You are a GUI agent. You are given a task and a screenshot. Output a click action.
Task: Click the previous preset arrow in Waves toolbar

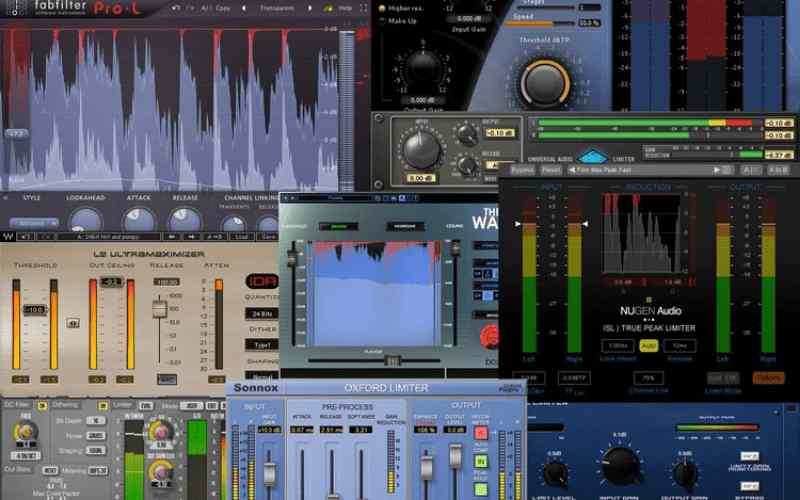click(172, 237)
